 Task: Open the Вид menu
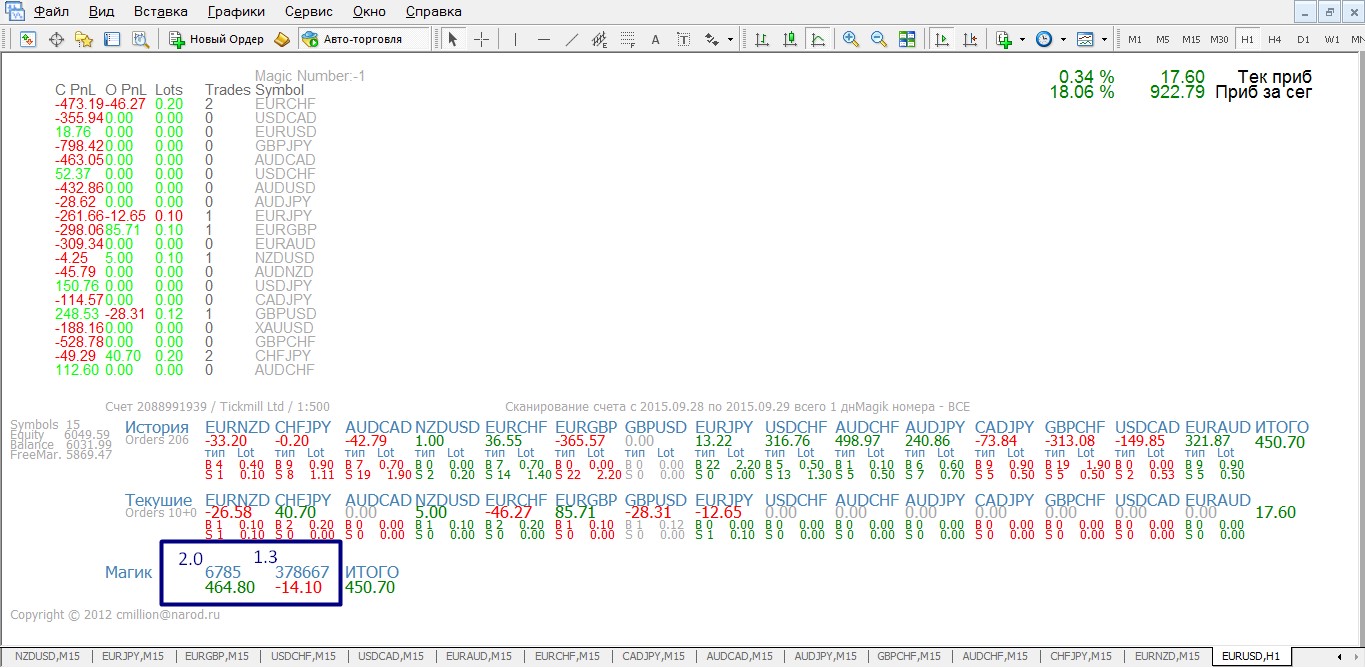point(101,12)
